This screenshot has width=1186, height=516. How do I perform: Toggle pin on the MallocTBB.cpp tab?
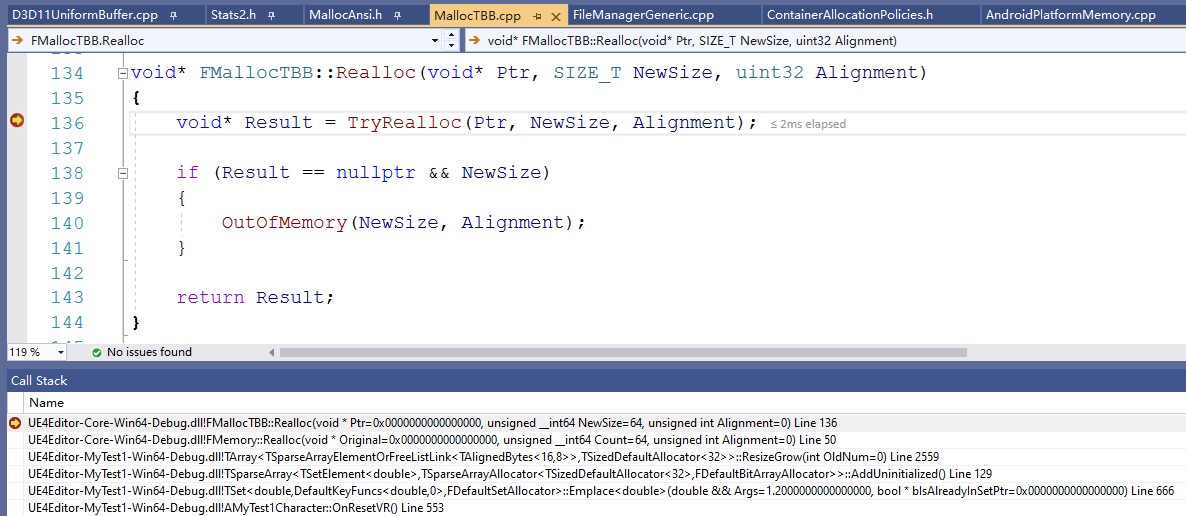pos(537,16)
